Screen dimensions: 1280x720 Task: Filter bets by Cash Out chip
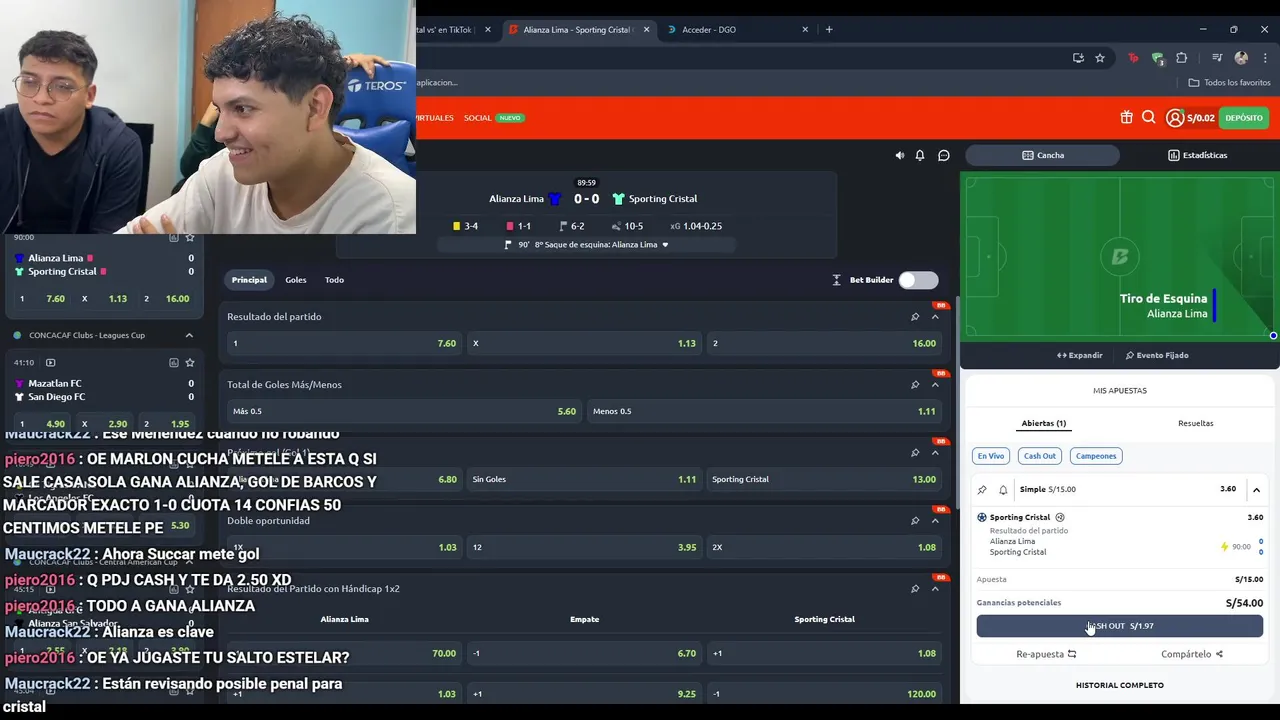pos(1040,456)
